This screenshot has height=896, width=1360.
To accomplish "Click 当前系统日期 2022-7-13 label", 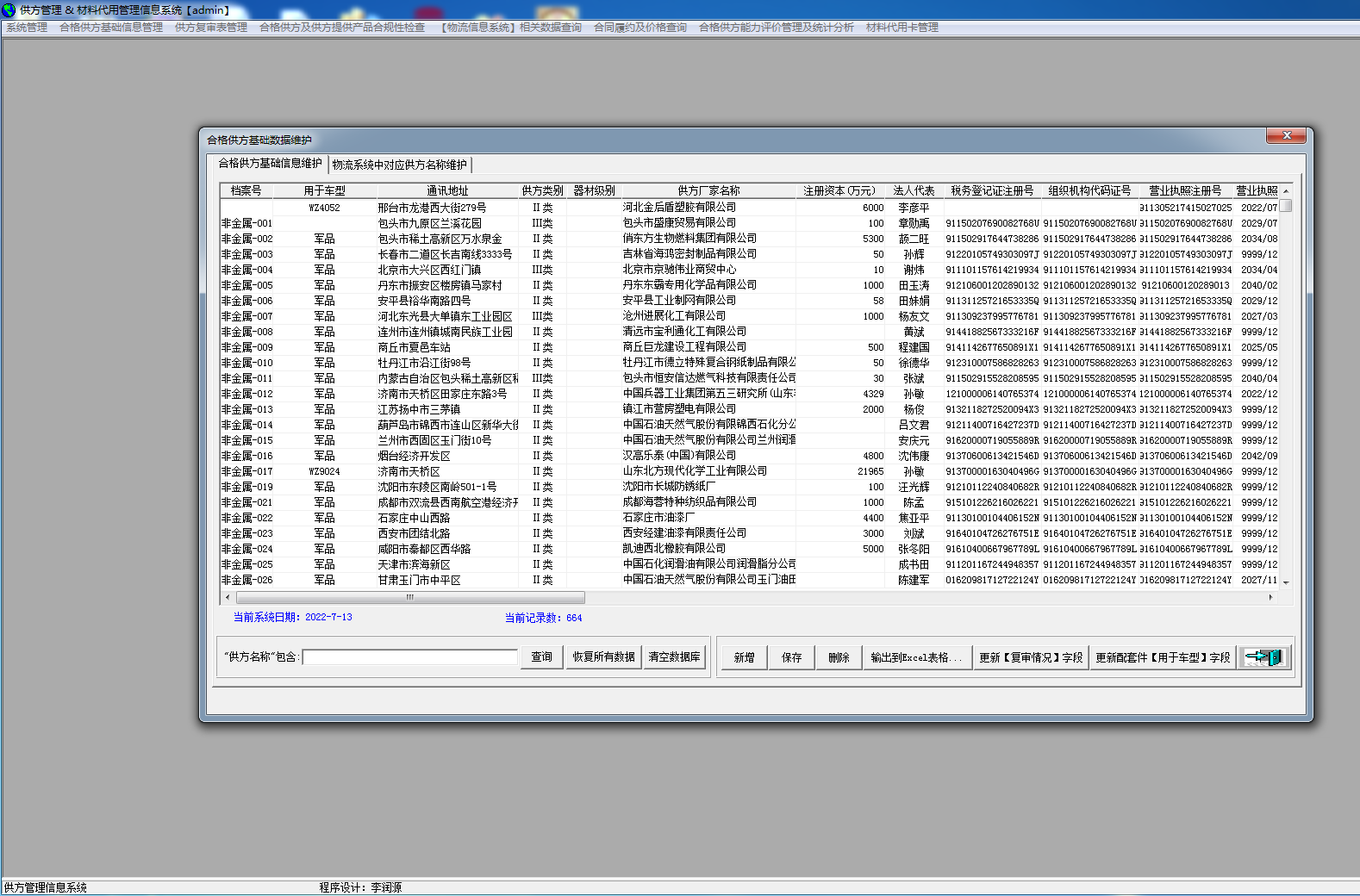I will click(292, 617).
